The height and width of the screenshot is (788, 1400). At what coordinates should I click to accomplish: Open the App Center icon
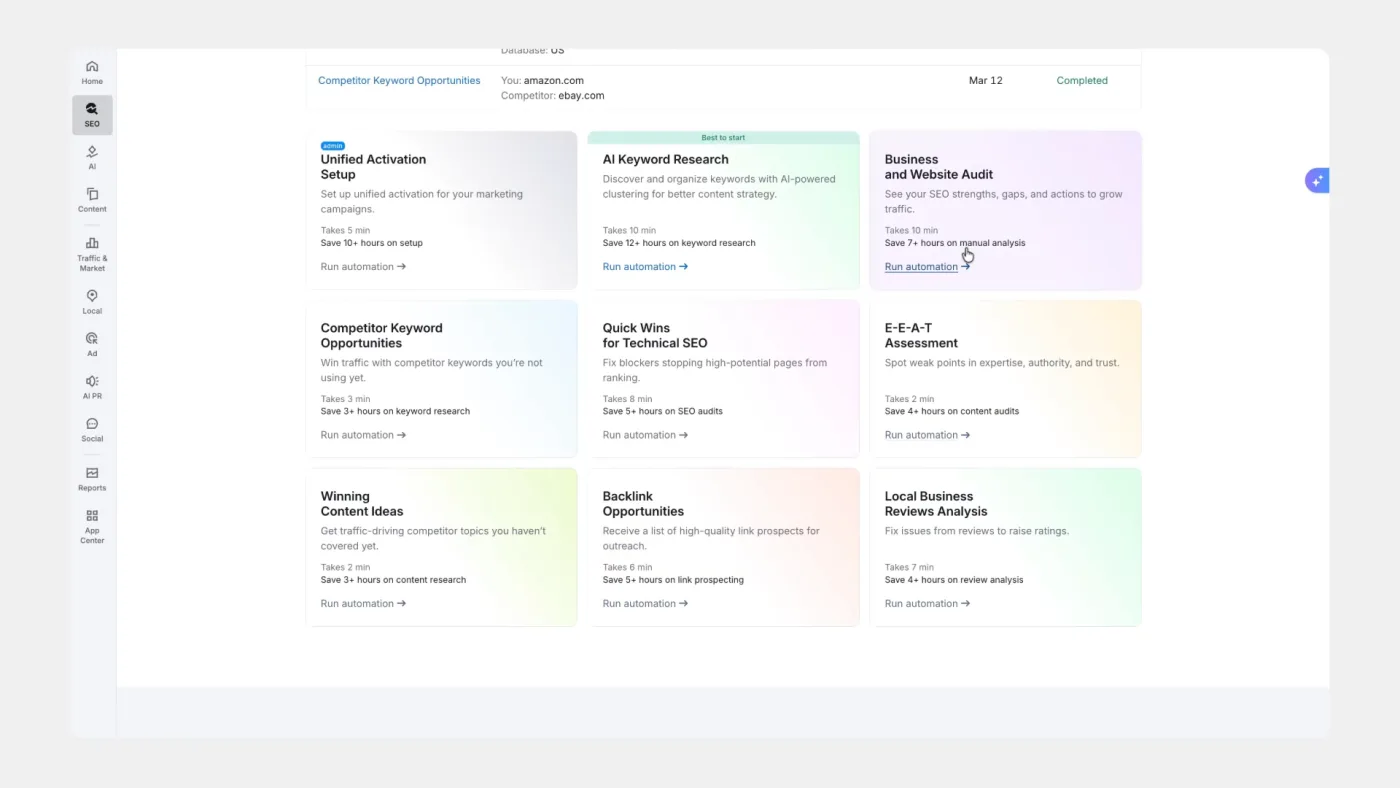92,526
